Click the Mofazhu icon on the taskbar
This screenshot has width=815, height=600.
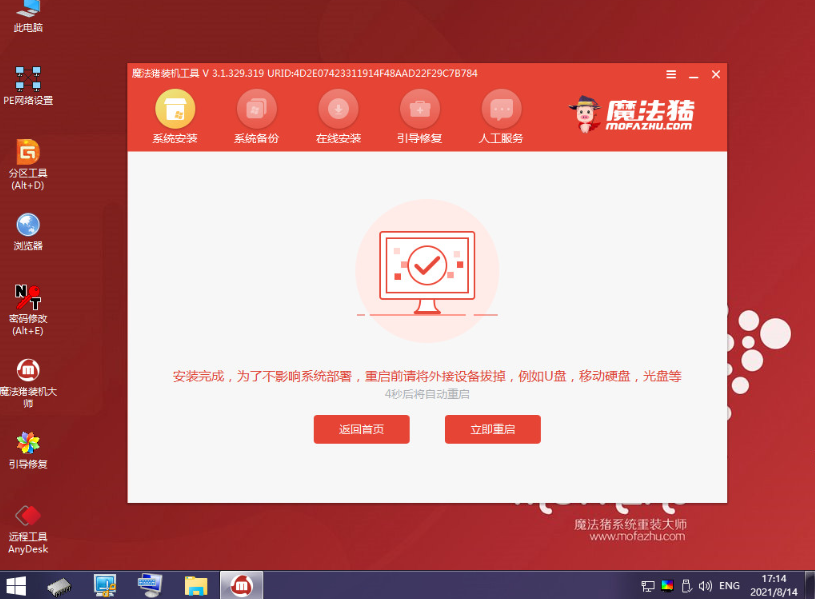pos(243,585)
